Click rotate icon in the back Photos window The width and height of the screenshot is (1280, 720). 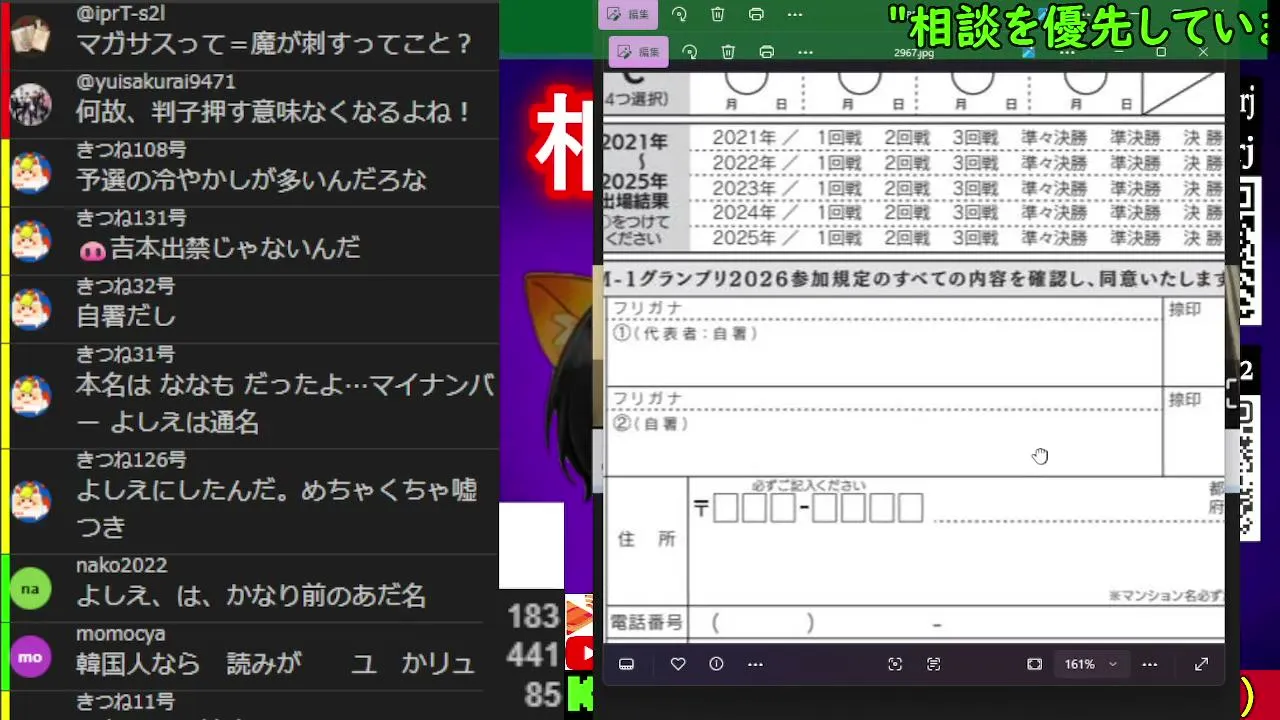coord(679,14)
